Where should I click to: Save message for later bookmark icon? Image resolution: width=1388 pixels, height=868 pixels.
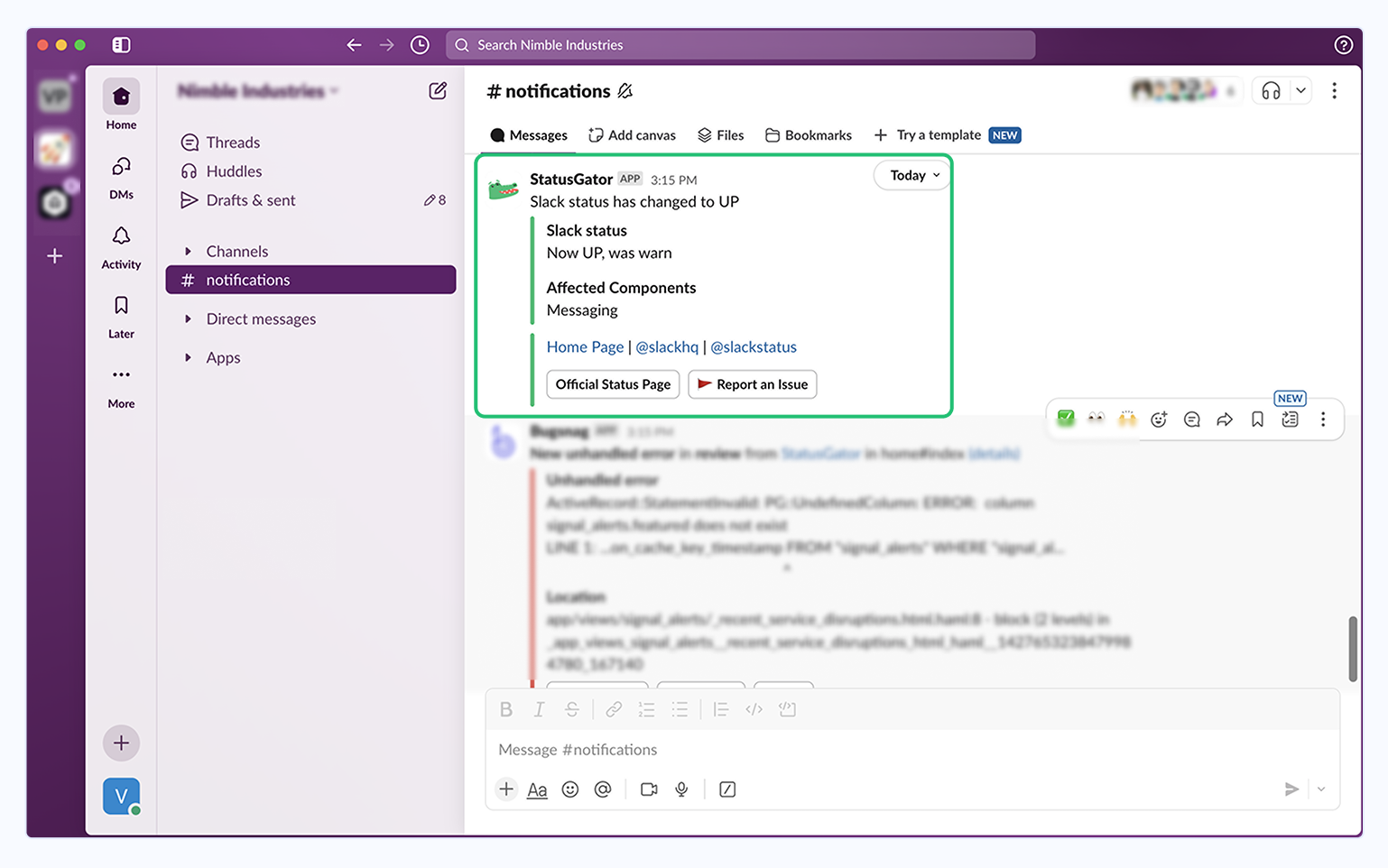point(1257,419)
